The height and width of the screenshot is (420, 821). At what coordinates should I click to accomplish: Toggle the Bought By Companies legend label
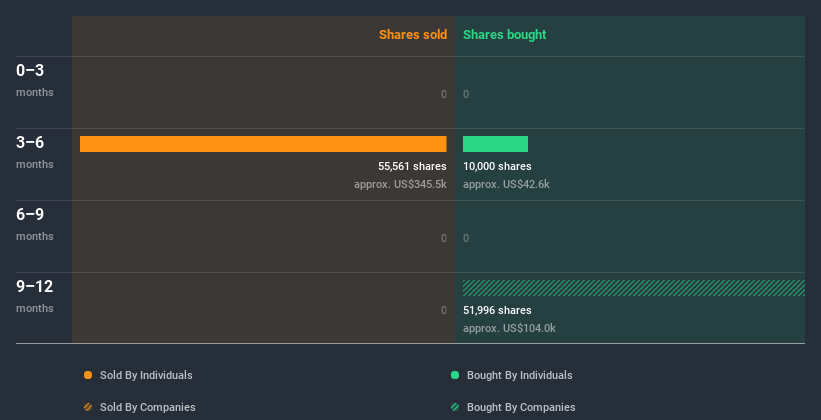tap(521, 407)
